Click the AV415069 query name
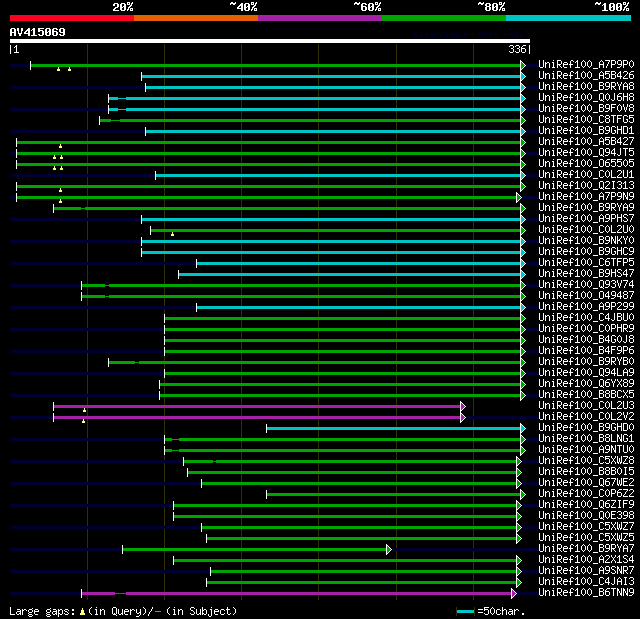 38,32
